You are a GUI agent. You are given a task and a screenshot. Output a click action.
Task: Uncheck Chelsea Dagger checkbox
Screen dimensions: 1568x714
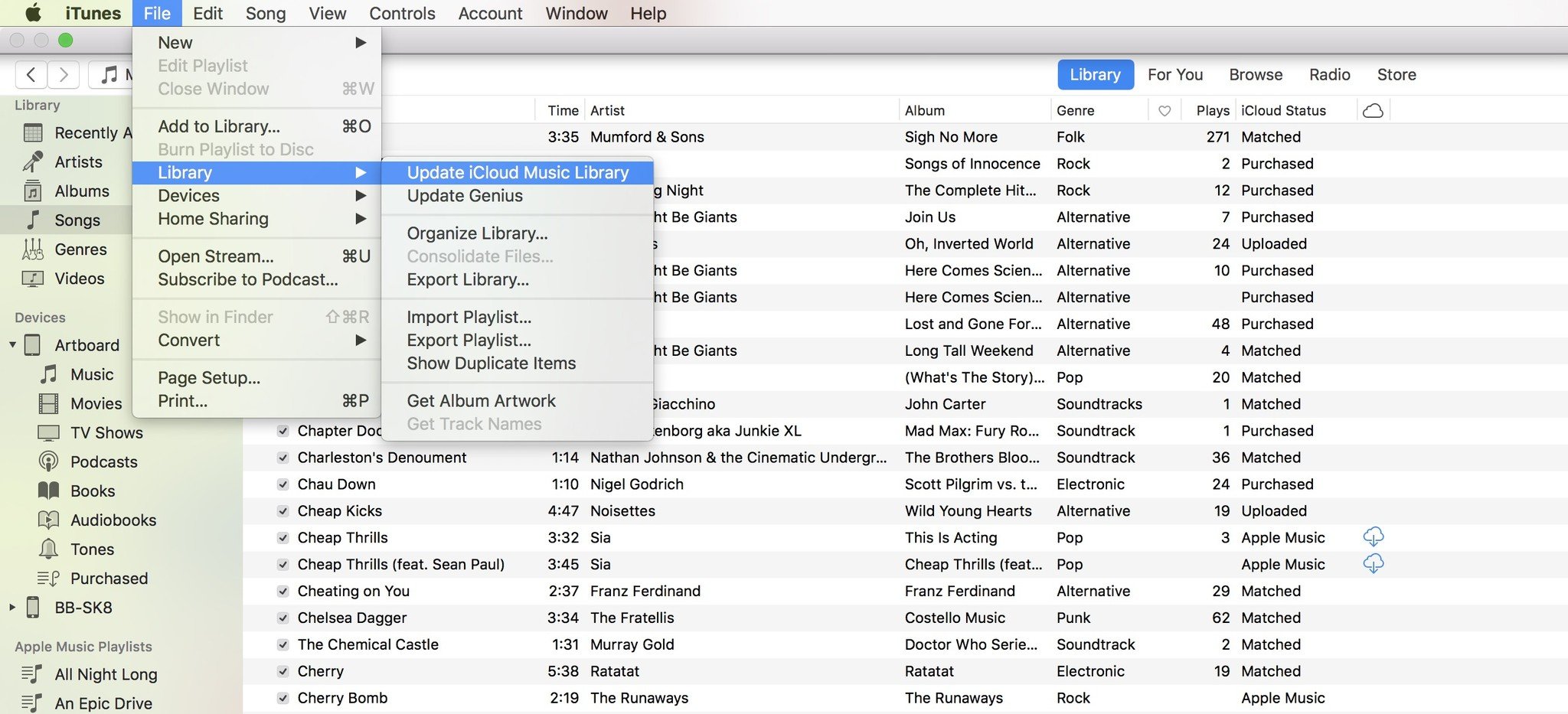[x=283, y=618]
